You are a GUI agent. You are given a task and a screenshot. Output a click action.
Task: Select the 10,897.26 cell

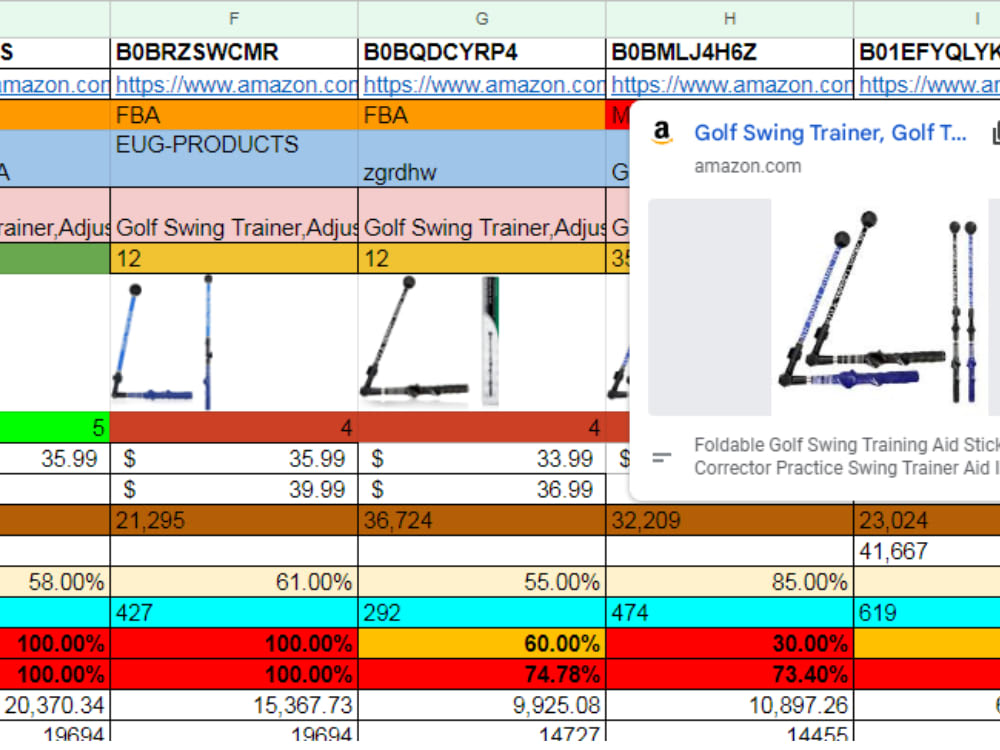tap(730, 705)
